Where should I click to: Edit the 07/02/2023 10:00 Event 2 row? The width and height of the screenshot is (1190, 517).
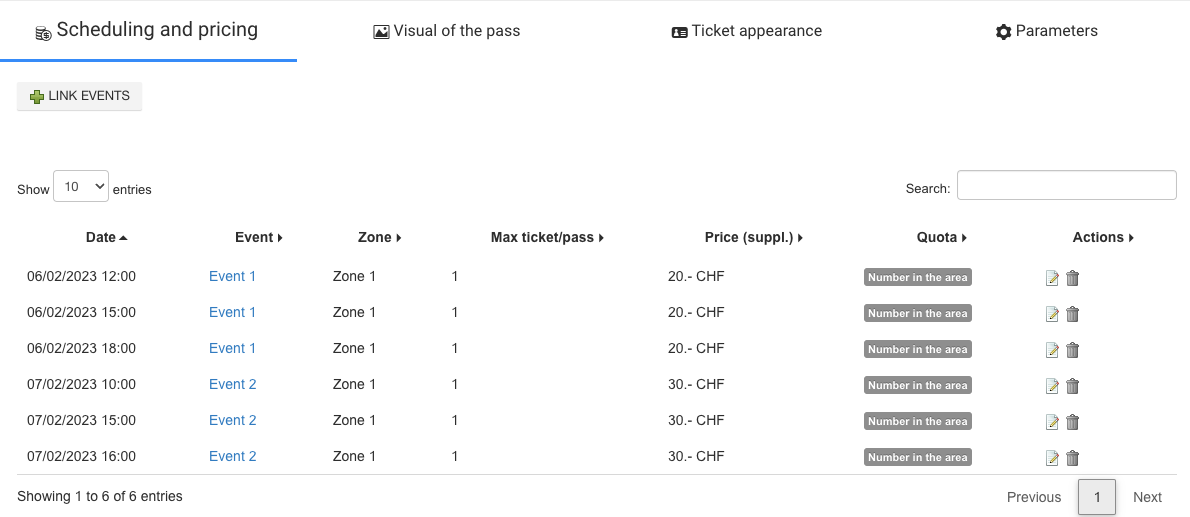click(1052, 386)
